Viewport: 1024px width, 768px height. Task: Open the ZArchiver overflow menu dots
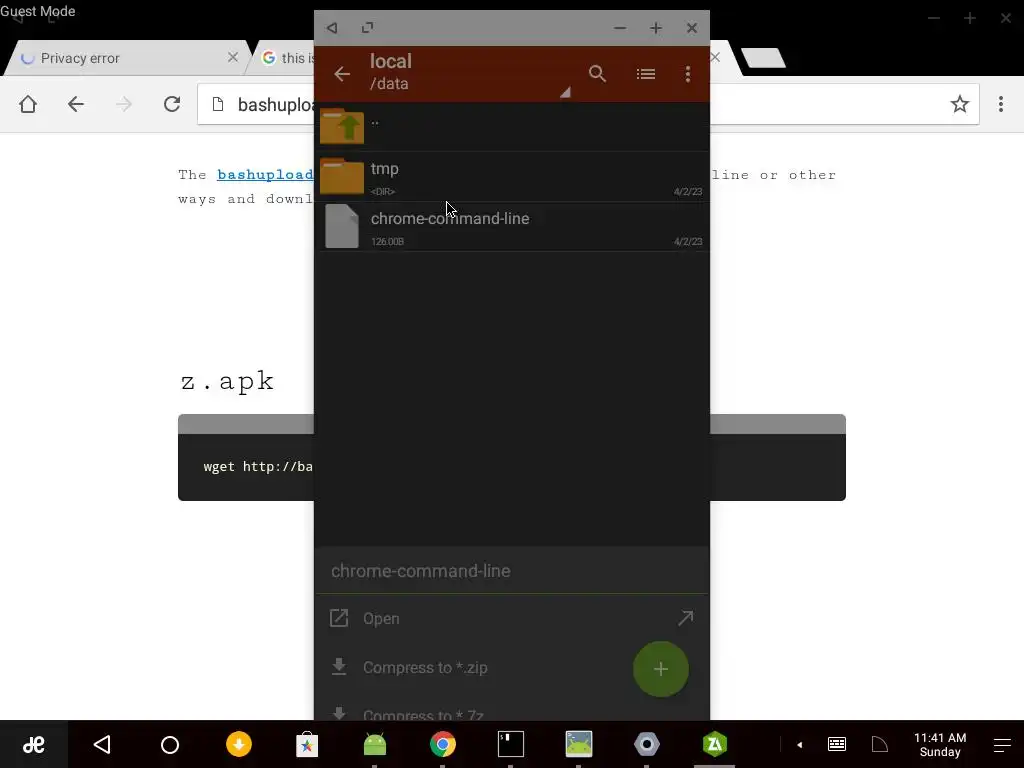click(x=688, y=74)
